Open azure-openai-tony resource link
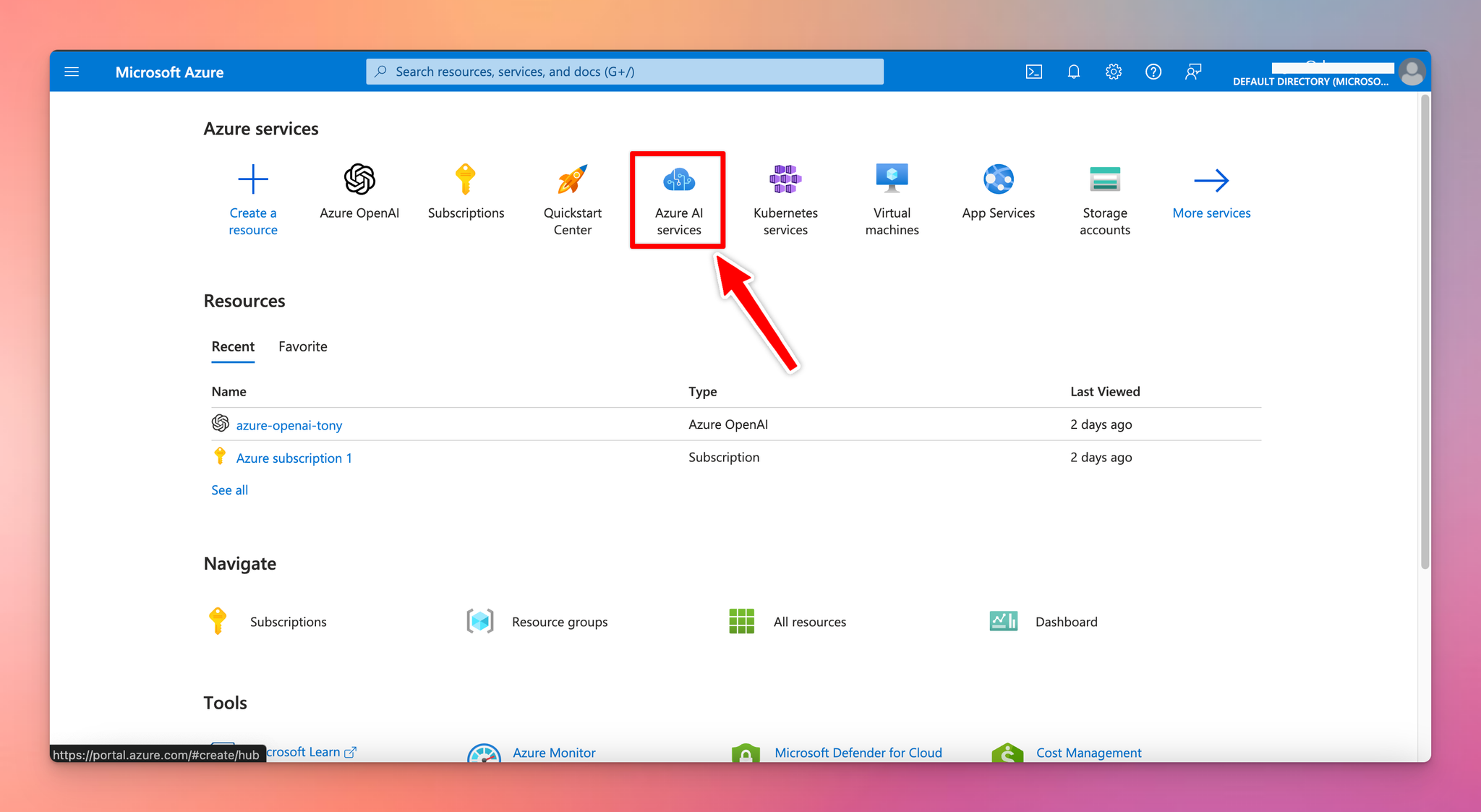1481x812 pixels. (x=289, y=425)
